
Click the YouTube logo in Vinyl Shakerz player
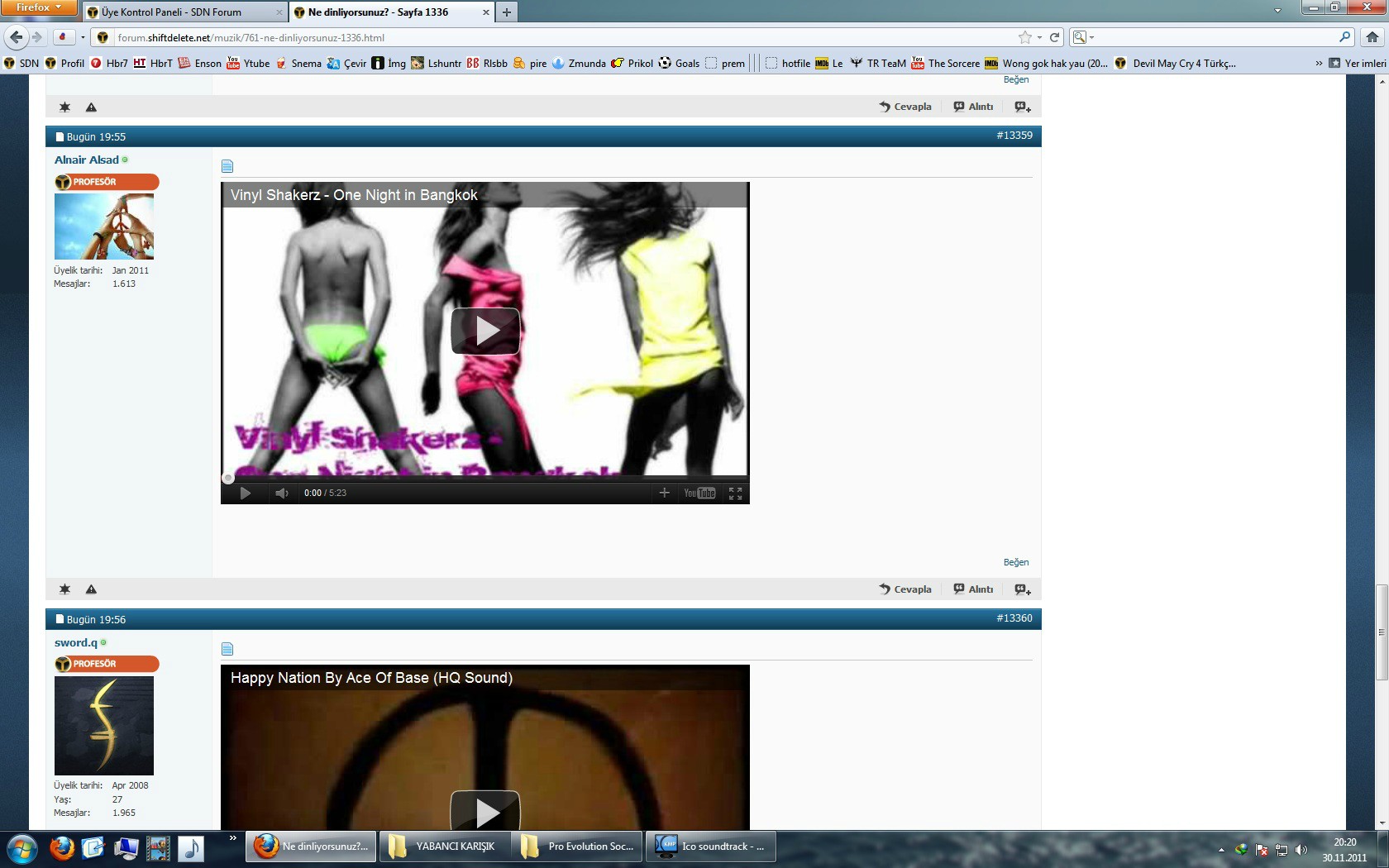pos(699,493)
